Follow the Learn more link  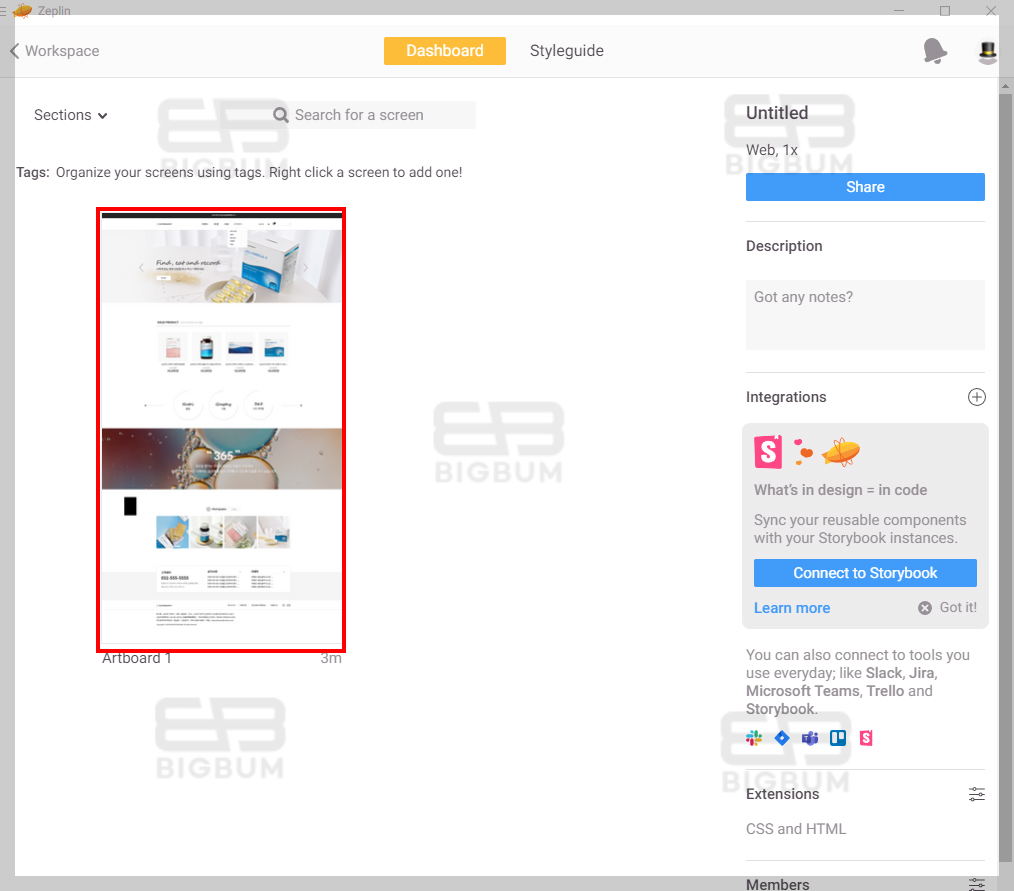[792, 608]
